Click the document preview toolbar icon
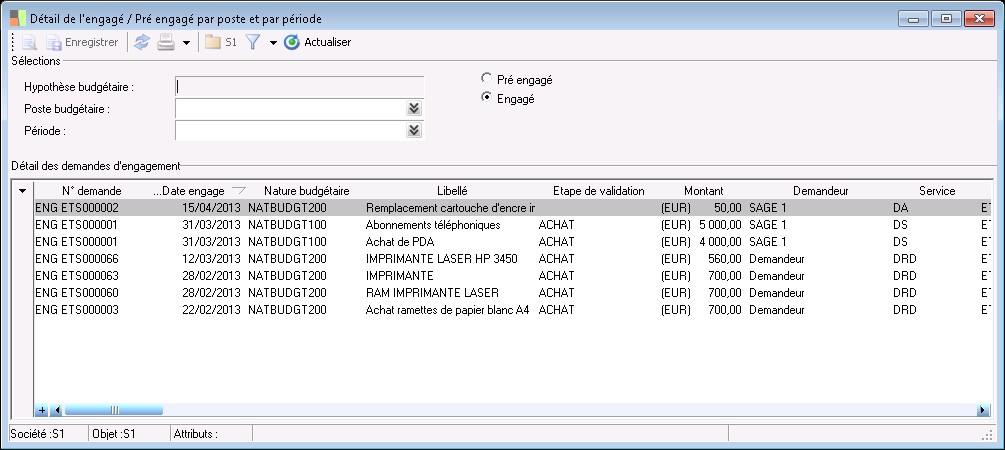Screen dimensions: 1005x450 tap(29, 42)
